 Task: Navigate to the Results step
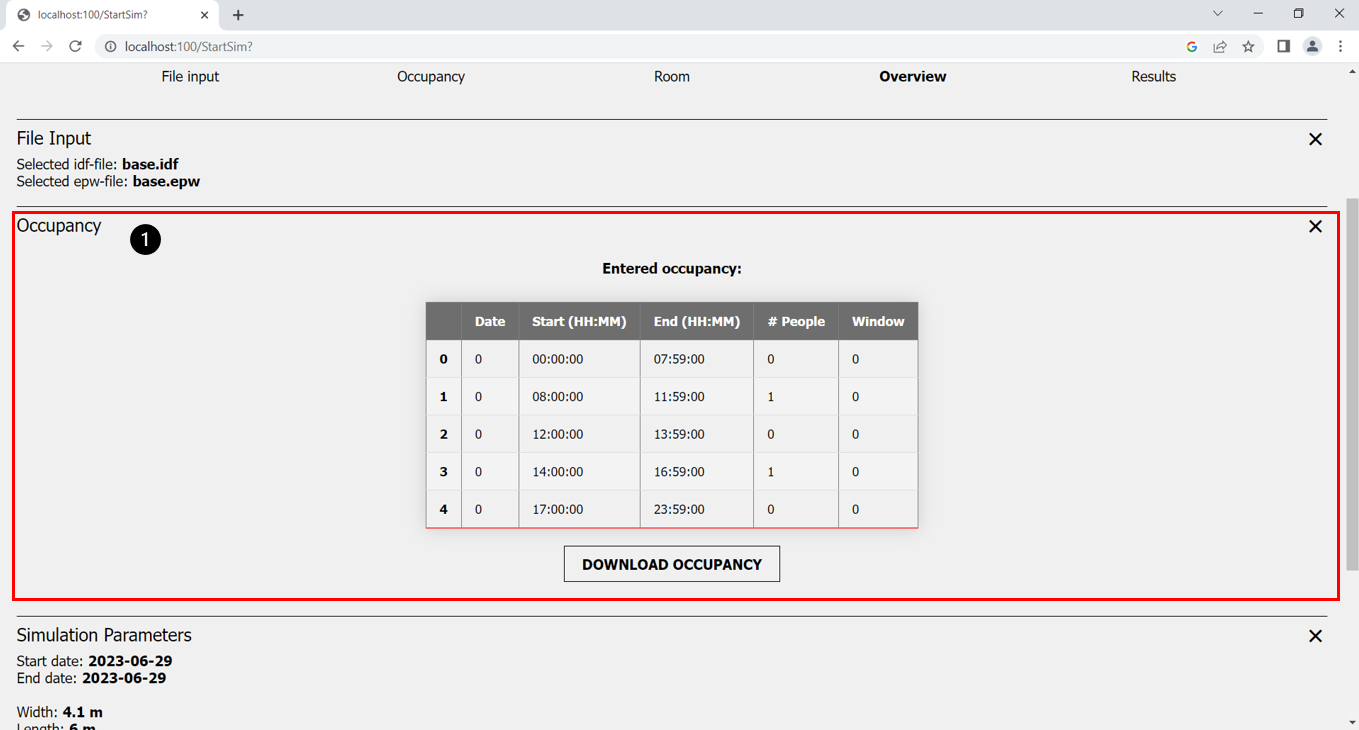pos(1153,76)
